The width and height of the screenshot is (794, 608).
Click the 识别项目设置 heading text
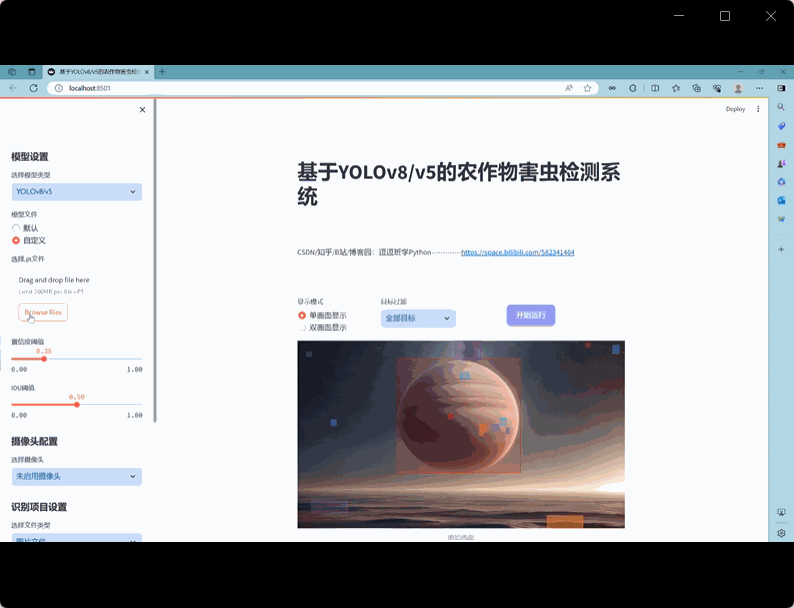point(39,507)
